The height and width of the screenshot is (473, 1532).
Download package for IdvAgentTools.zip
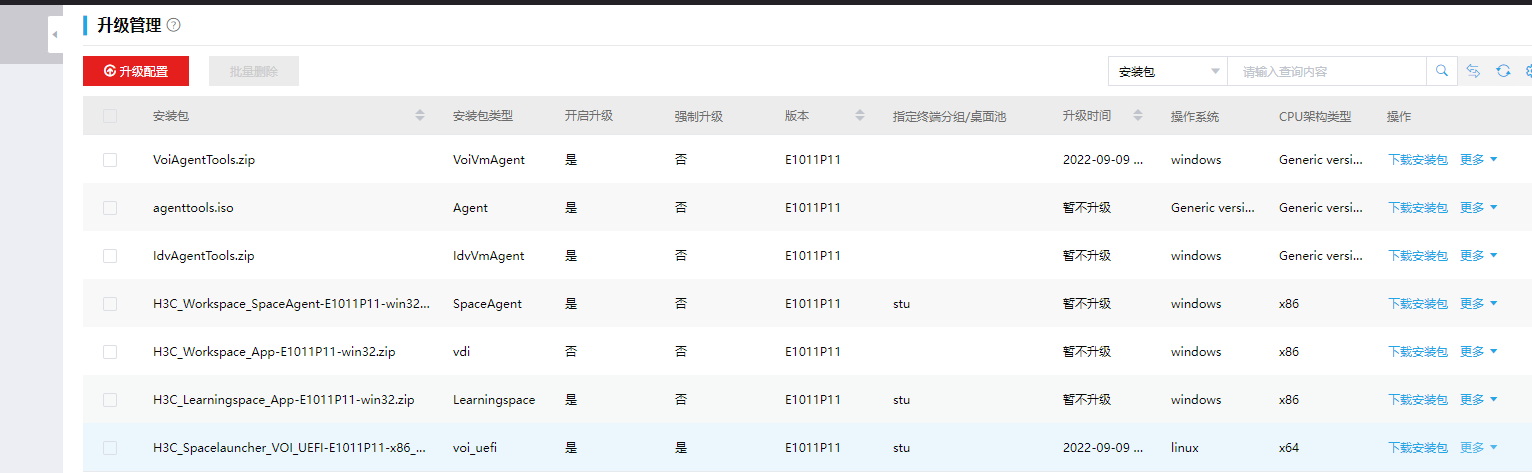tap(1417, 256)
